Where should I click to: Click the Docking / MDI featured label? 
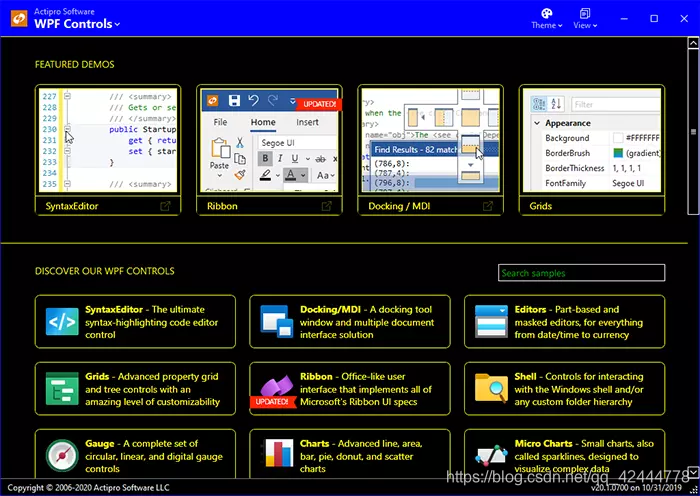tap(399, 206)
